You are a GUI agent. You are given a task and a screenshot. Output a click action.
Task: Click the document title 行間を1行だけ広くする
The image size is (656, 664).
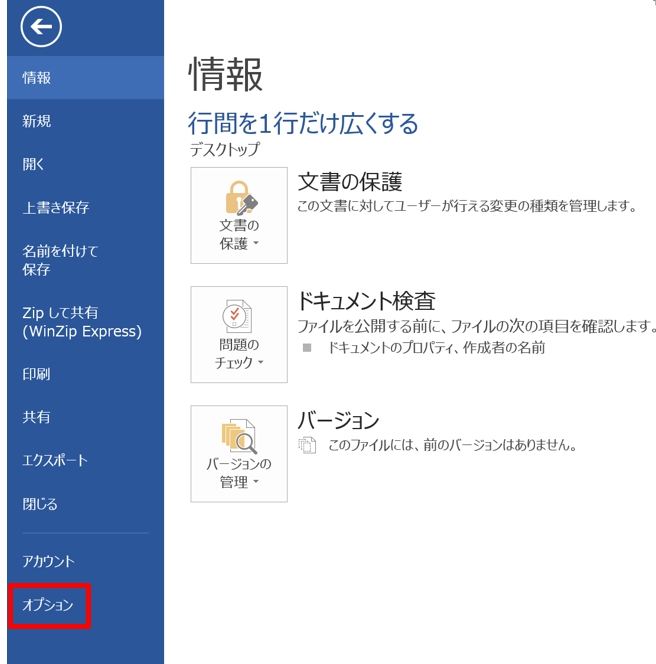(x=303, y=124)
